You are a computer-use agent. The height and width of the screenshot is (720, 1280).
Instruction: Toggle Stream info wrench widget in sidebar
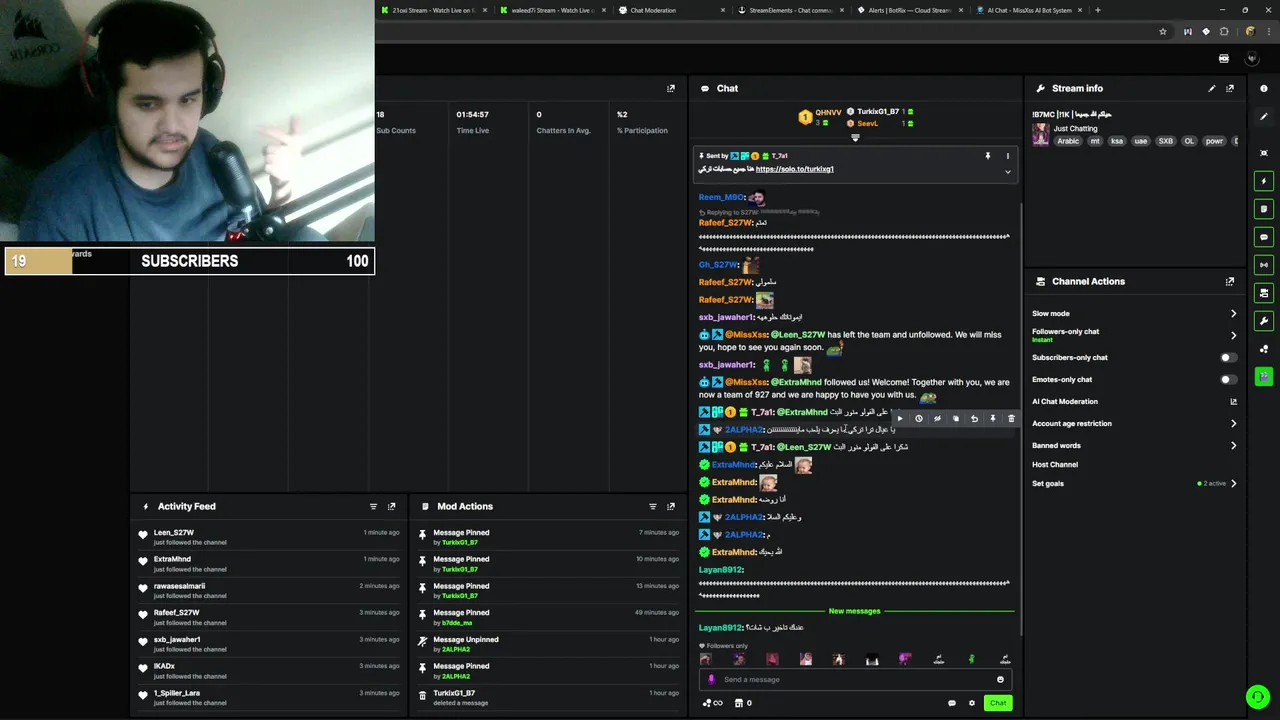point(1264,321)
